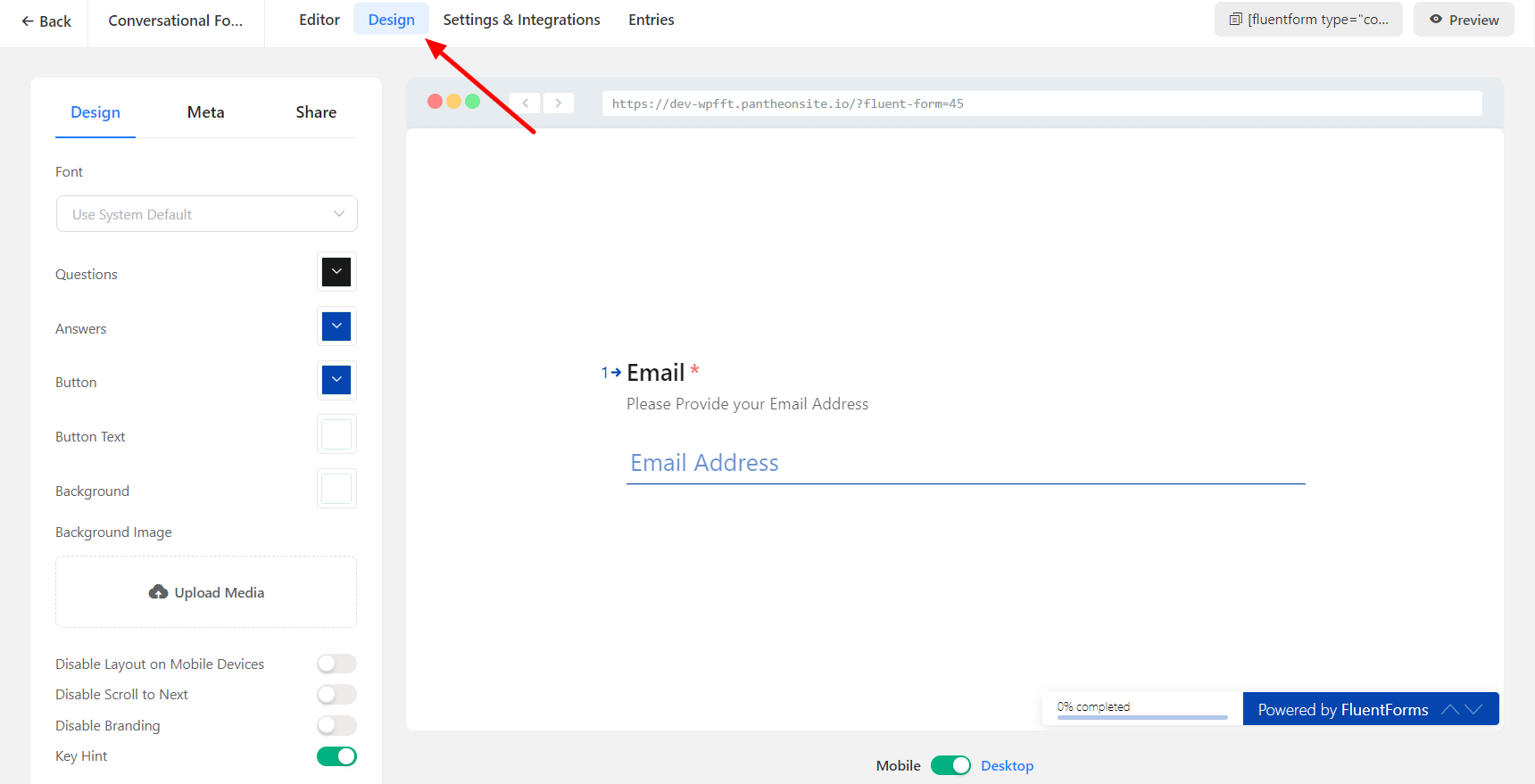Open the Settings & Integrations tab
The width and height of the screenshot is (1535, 784).
pos(521,20)
